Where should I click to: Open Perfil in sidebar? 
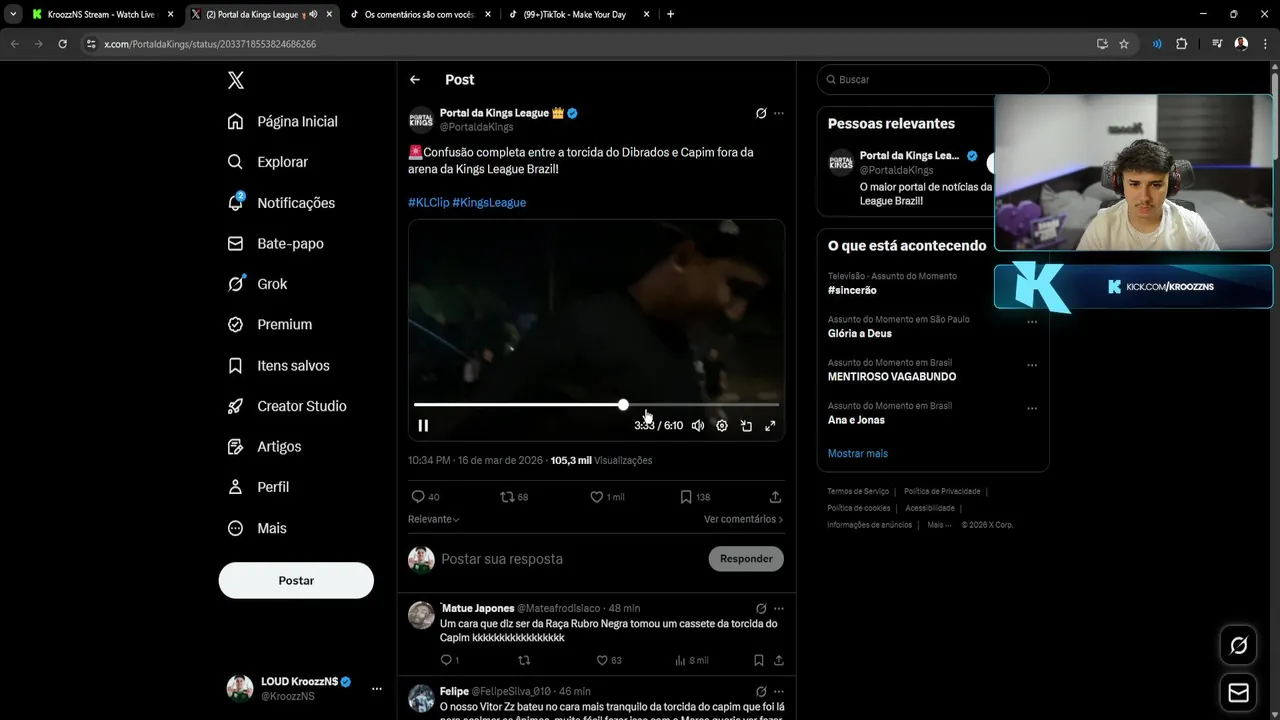coord(259,487)
